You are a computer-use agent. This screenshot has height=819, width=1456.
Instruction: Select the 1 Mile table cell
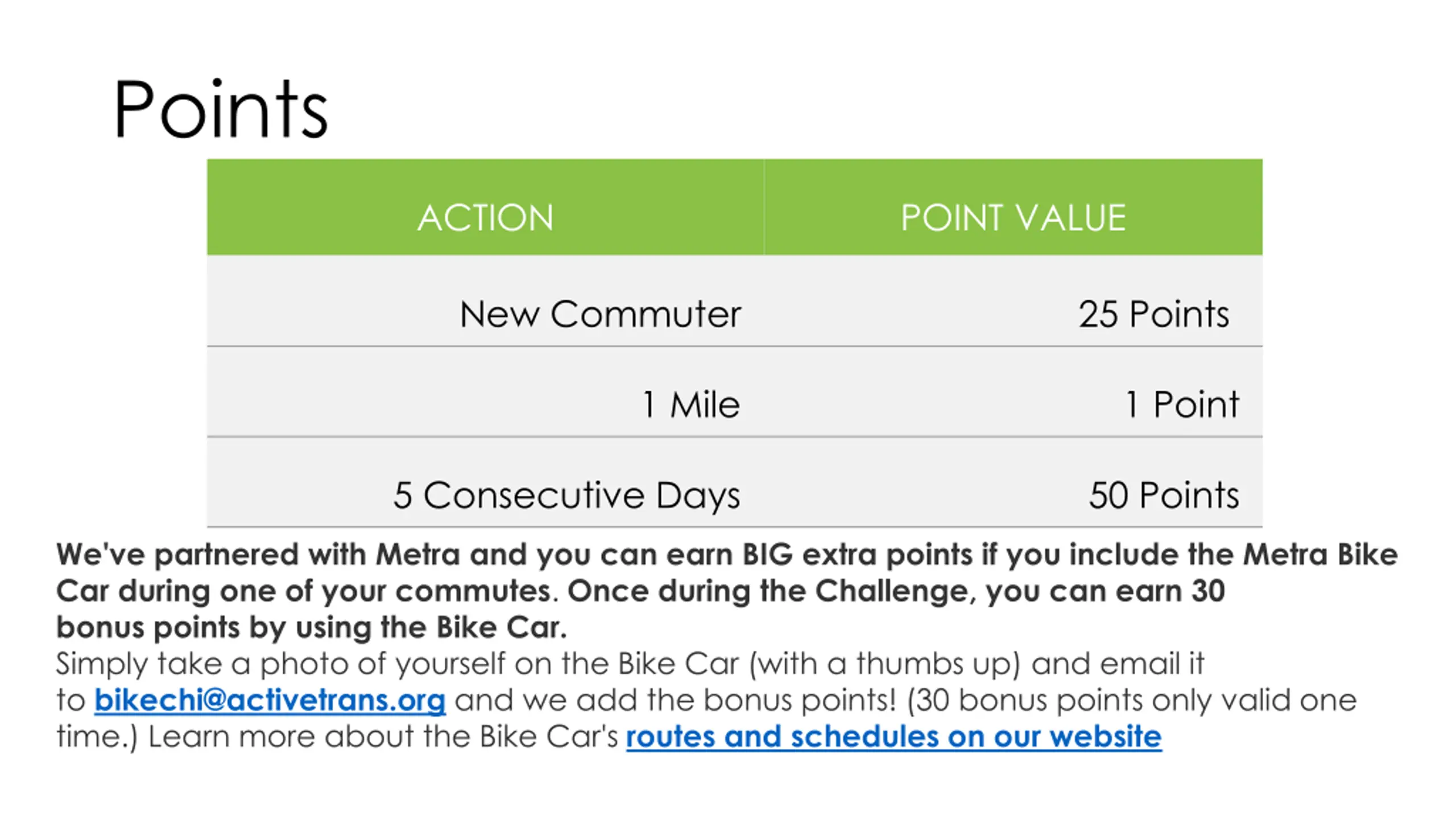(x=485, y=391)
